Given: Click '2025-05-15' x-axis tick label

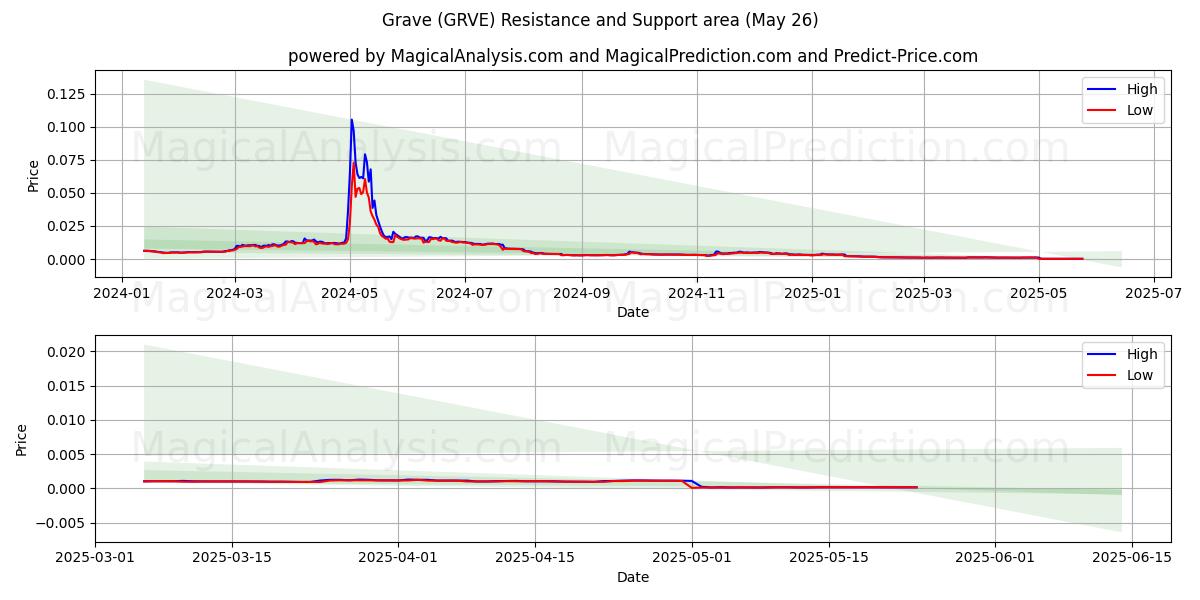Looking at the screenshot, I should (x=828, y=559).
